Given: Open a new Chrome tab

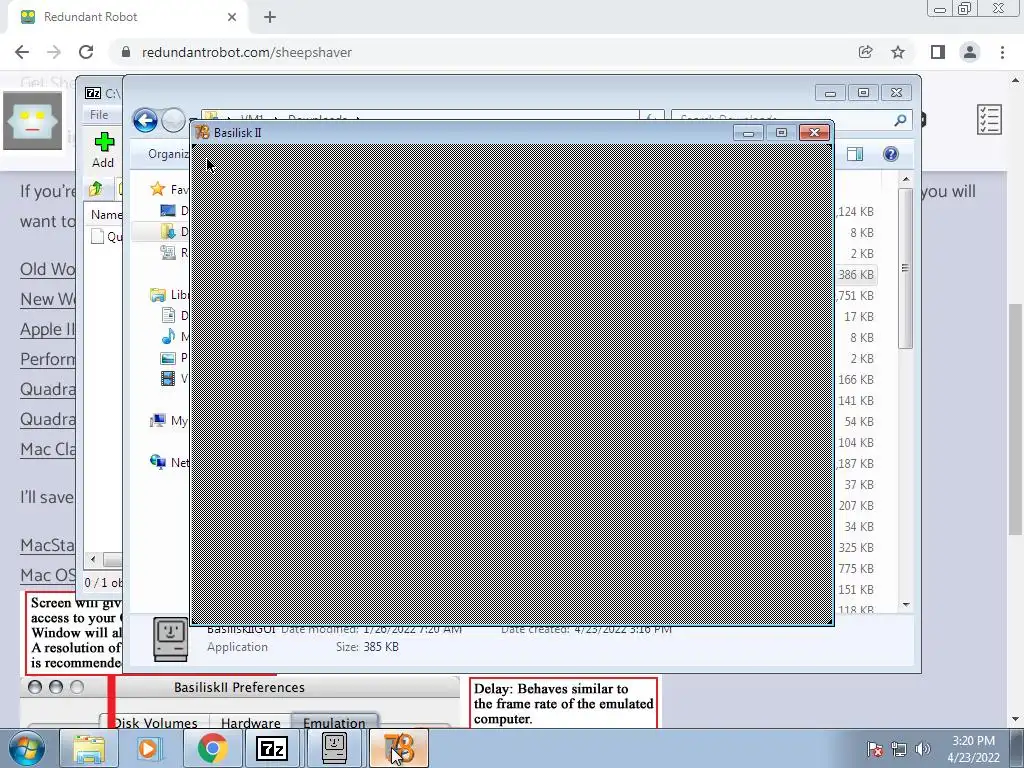Looking at the screenshot, I should [x=270, y=17].
